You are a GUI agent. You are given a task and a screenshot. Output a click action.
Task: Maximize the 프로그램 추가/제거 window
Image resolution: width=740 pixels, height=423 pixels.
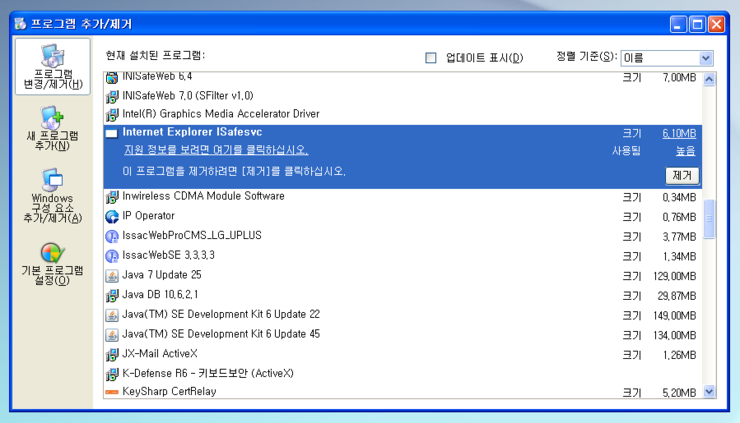(x=698, y=24)
